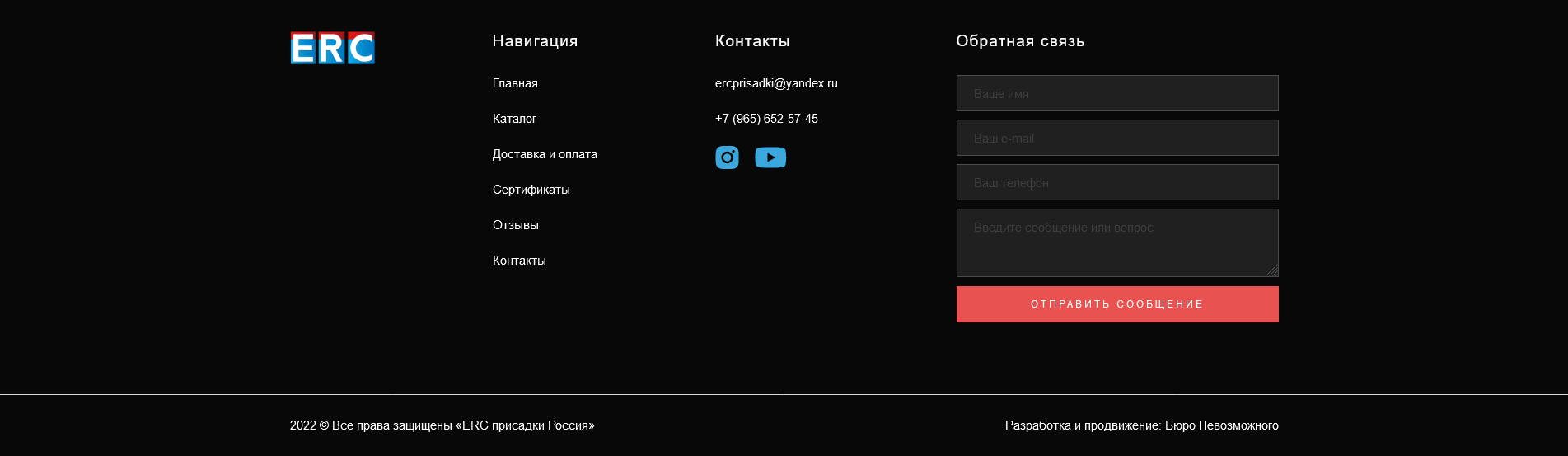This screenshot has height=456, width=1568.
Task: Go to Главная navigation link
Action: coord(515,83)
